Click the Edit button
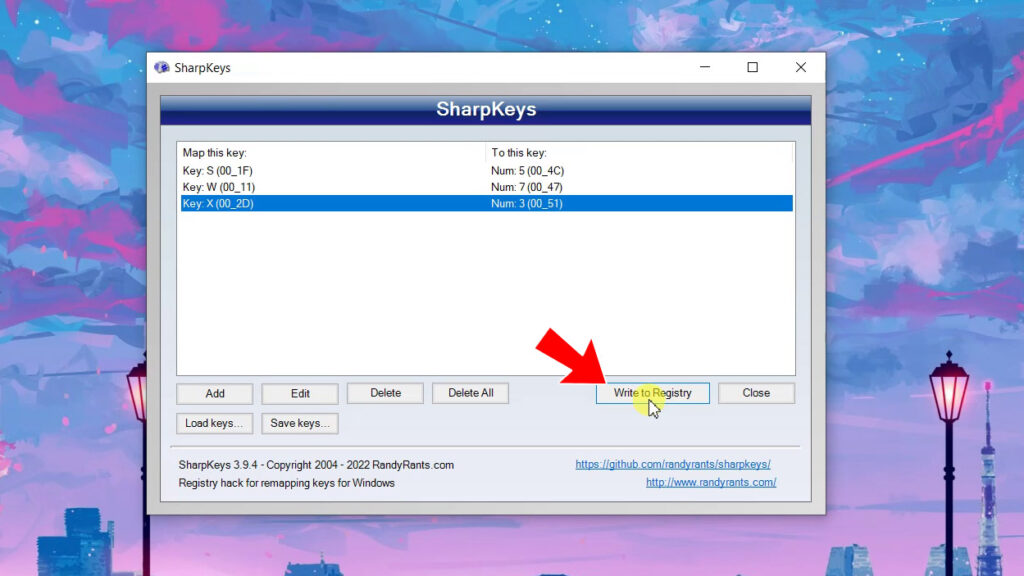The height and width of the screenshot is (576, 1024). (300, 393)
